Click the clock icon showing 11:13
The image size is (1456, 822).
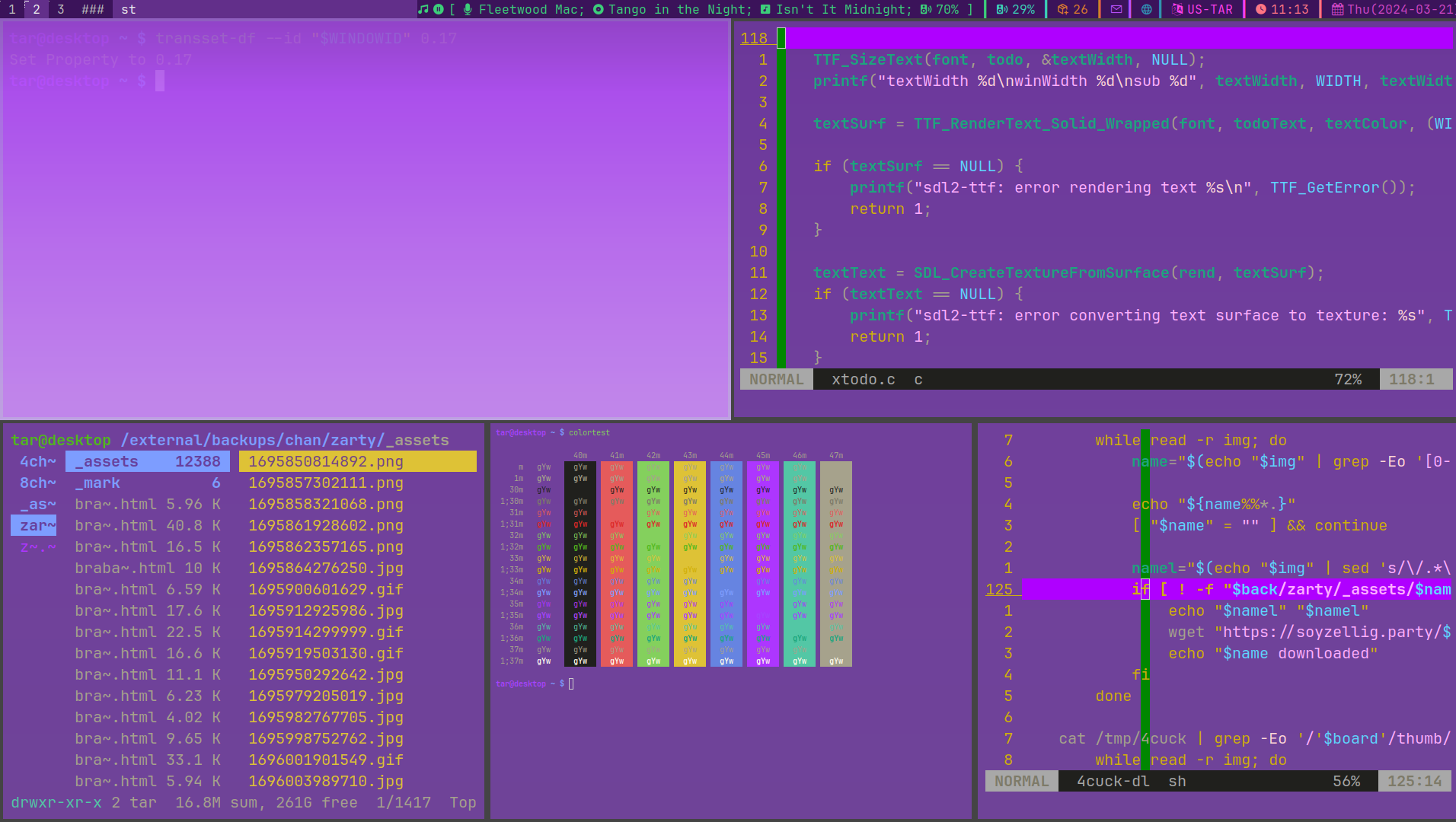1261,9
